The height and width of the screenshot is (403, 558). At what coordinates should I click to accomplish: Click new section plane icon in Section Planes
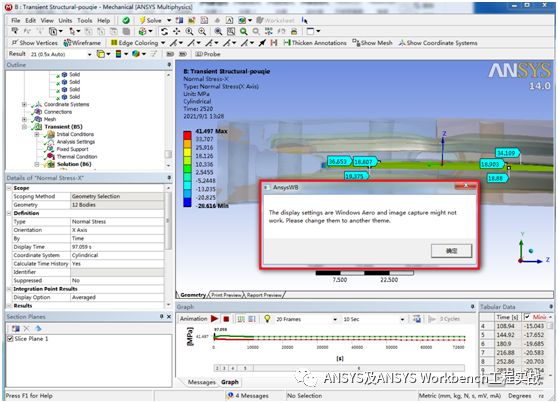click(x=16, y=328)
